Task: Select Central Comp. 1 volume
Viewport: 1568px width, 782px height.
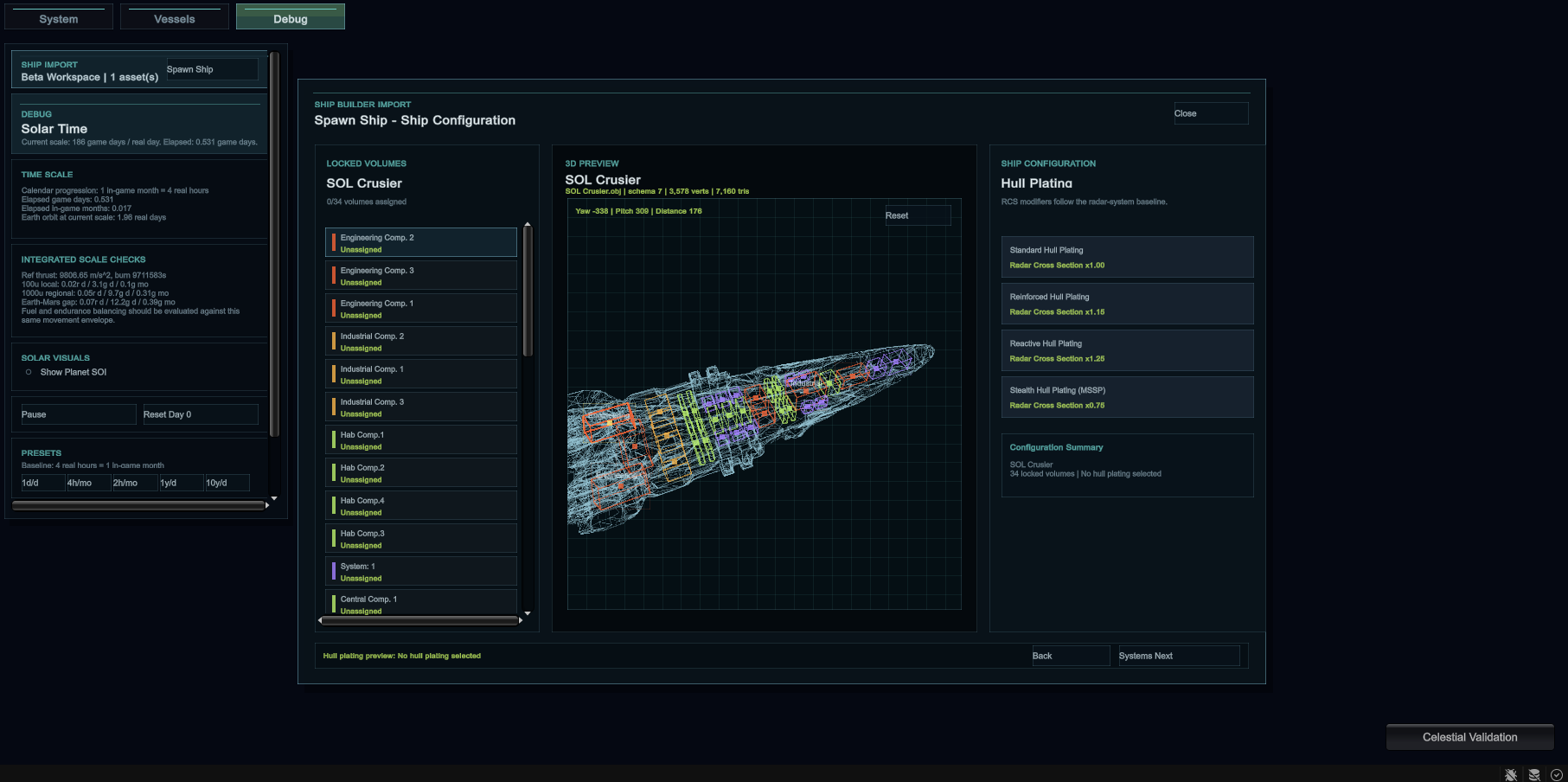Action: pos(421,603)
